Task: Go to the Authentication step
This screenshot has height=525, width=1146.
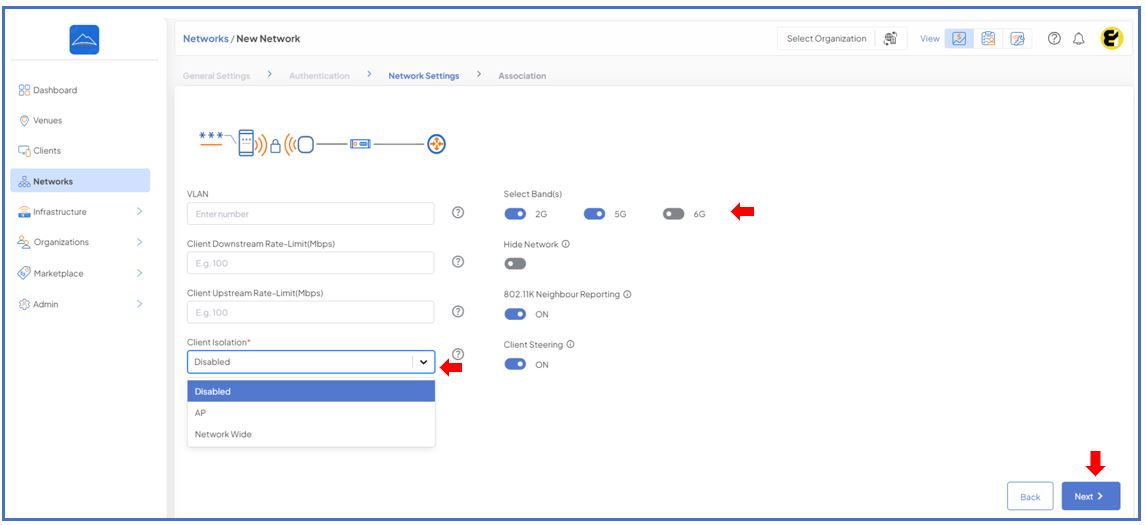Action: pyautogui.click(x=319, y=75)
